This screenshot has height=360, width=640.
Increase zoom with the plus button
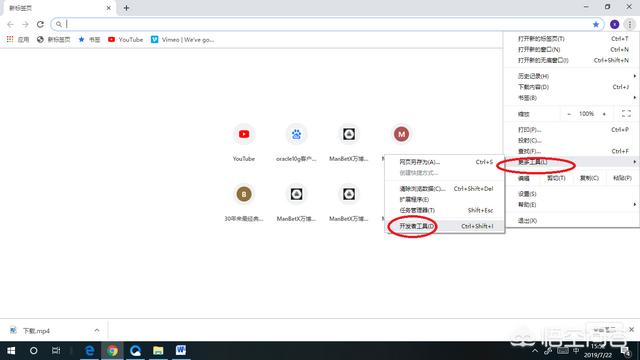coord(604,114)
